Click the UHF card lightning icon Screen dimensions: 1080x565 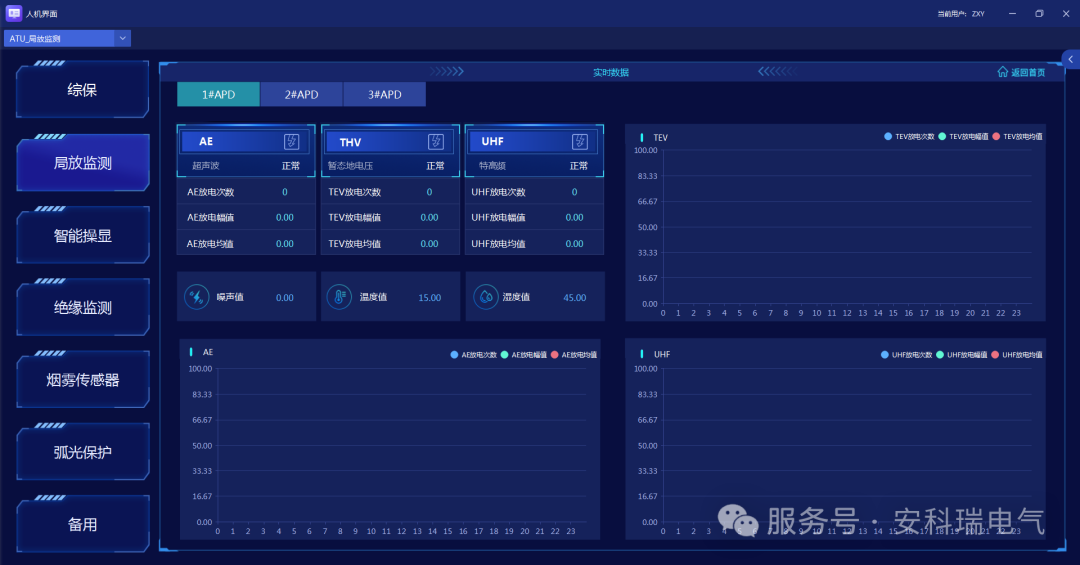click(580, 141)
